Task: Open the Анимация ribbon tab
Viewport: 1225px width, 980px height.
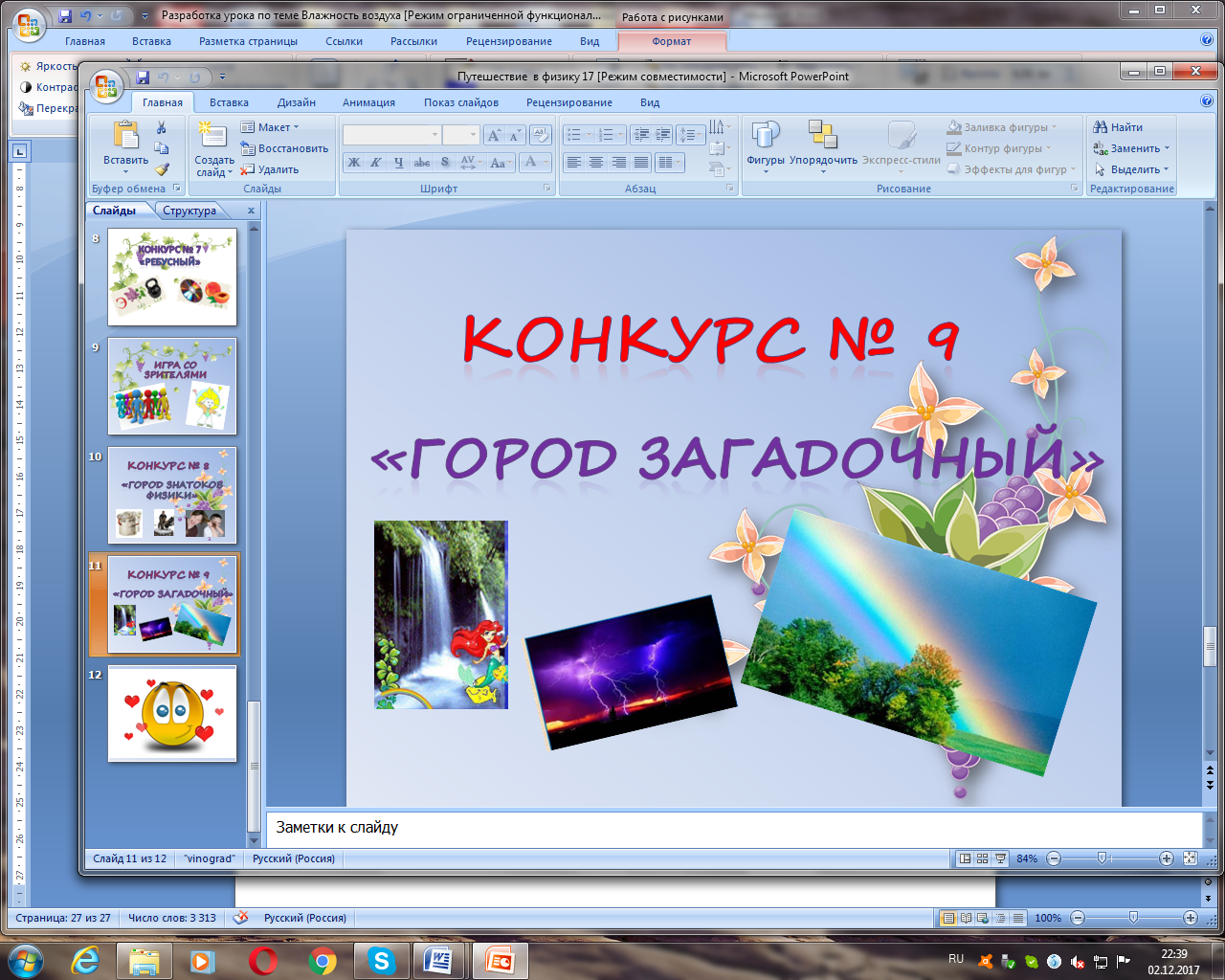Action: coord(368,102)
